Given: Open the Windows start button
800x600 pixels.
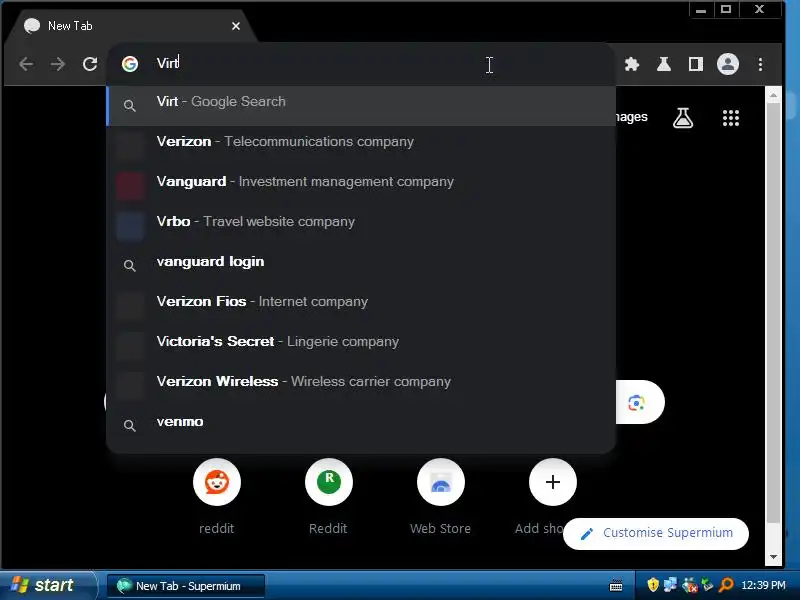Looking at the screenshot, I should [x=47, y=585].
